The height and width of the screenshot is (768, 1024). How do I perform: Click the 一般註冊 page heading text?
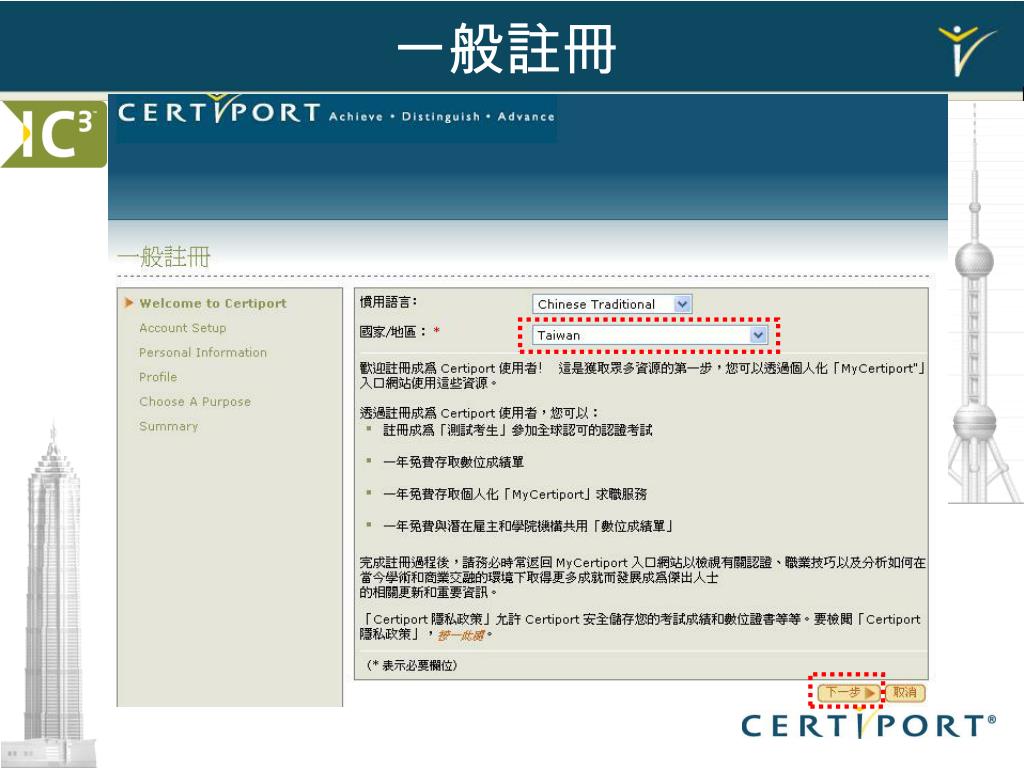164,257
